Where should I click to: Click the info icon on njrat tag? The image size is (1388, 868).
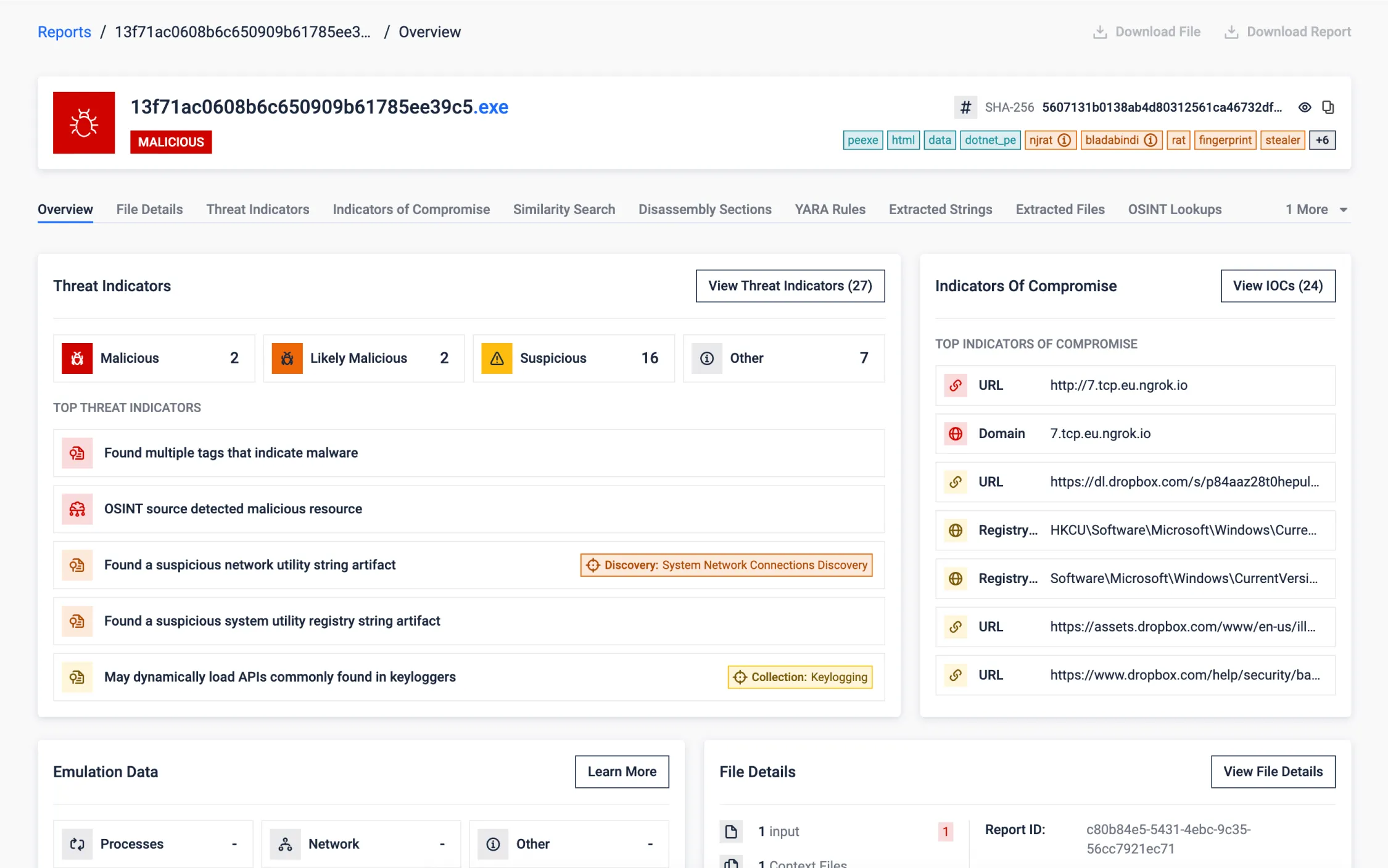1064,140
